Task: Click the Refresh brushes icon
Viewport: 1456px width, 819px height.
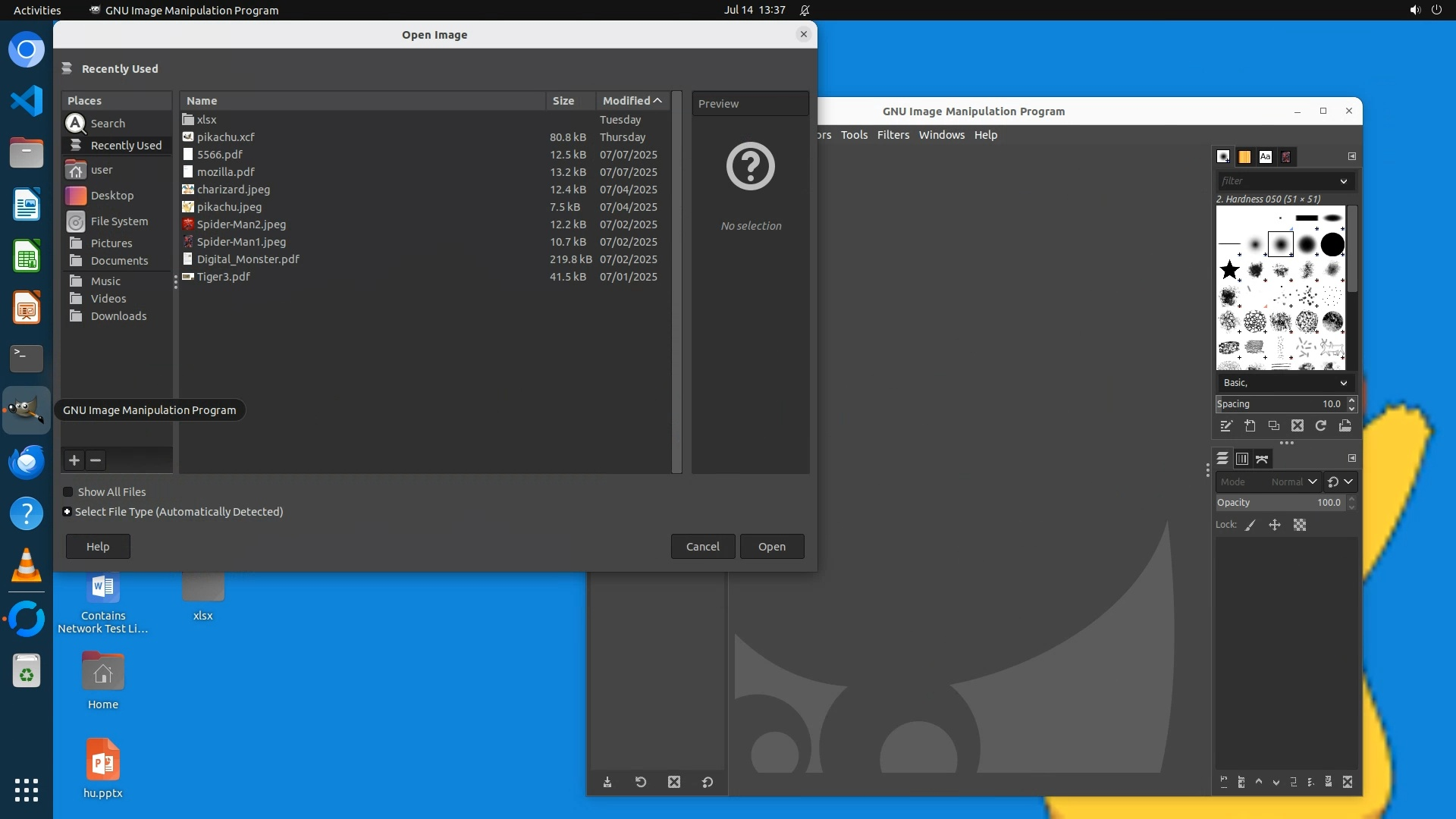Action: coord(1321,426)
